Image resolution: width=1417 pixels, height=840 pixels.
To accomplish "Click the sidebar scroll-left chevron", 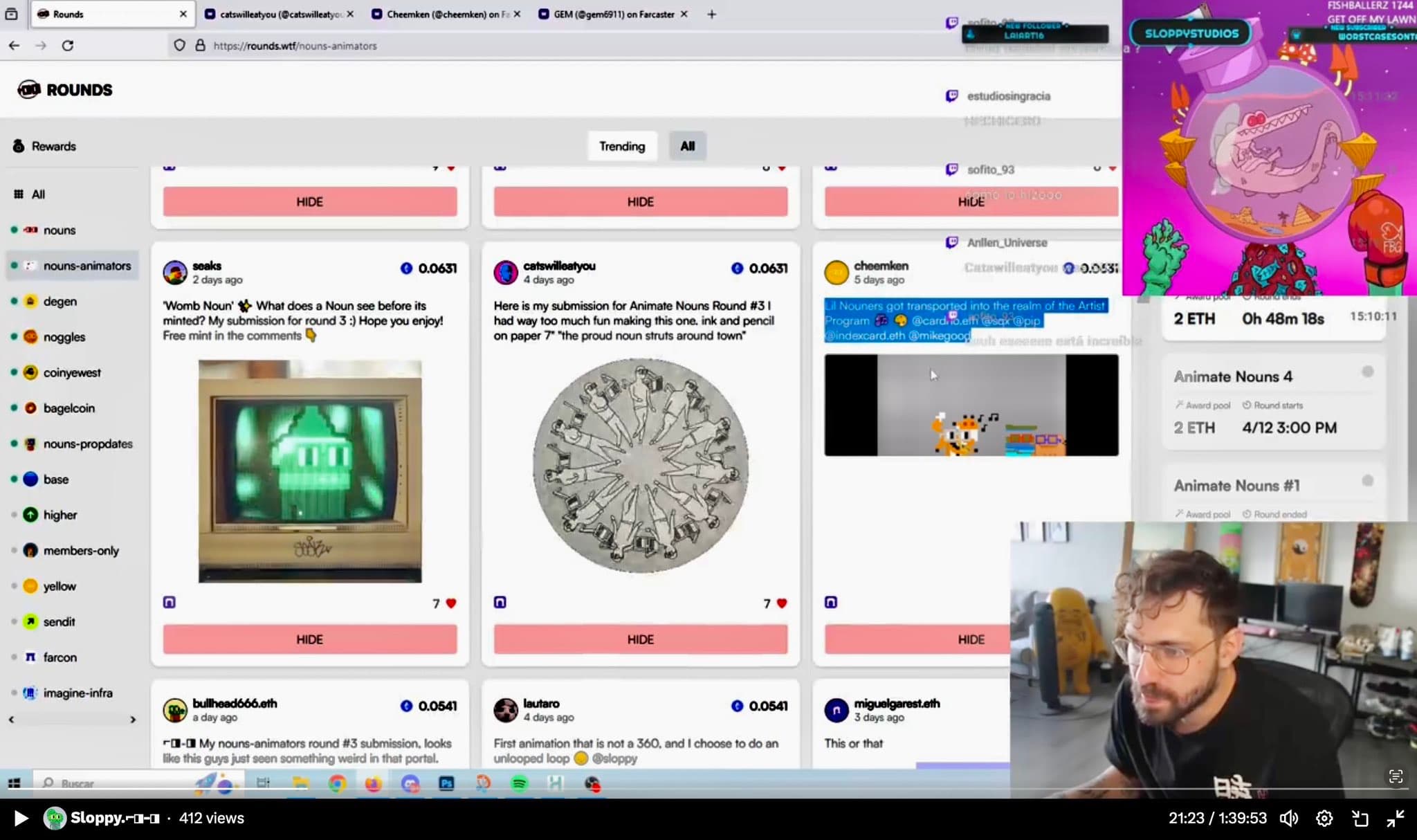I will pyautogui.click(x=12, y=720).
